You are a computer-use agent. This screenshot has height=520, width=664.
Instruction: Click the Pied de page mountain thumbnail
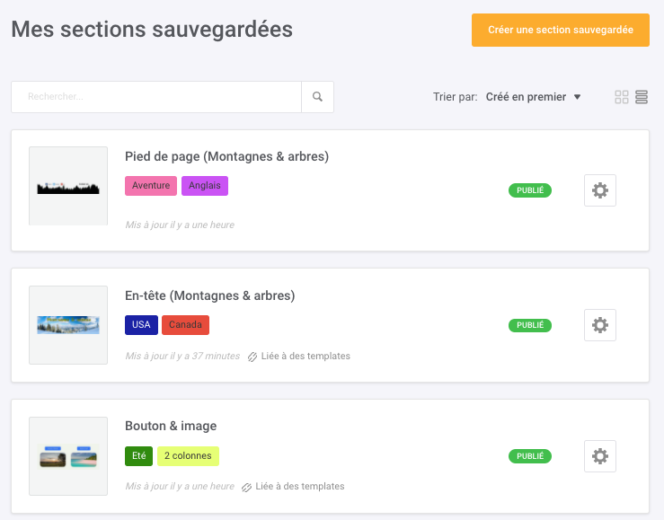click(68, 187)
